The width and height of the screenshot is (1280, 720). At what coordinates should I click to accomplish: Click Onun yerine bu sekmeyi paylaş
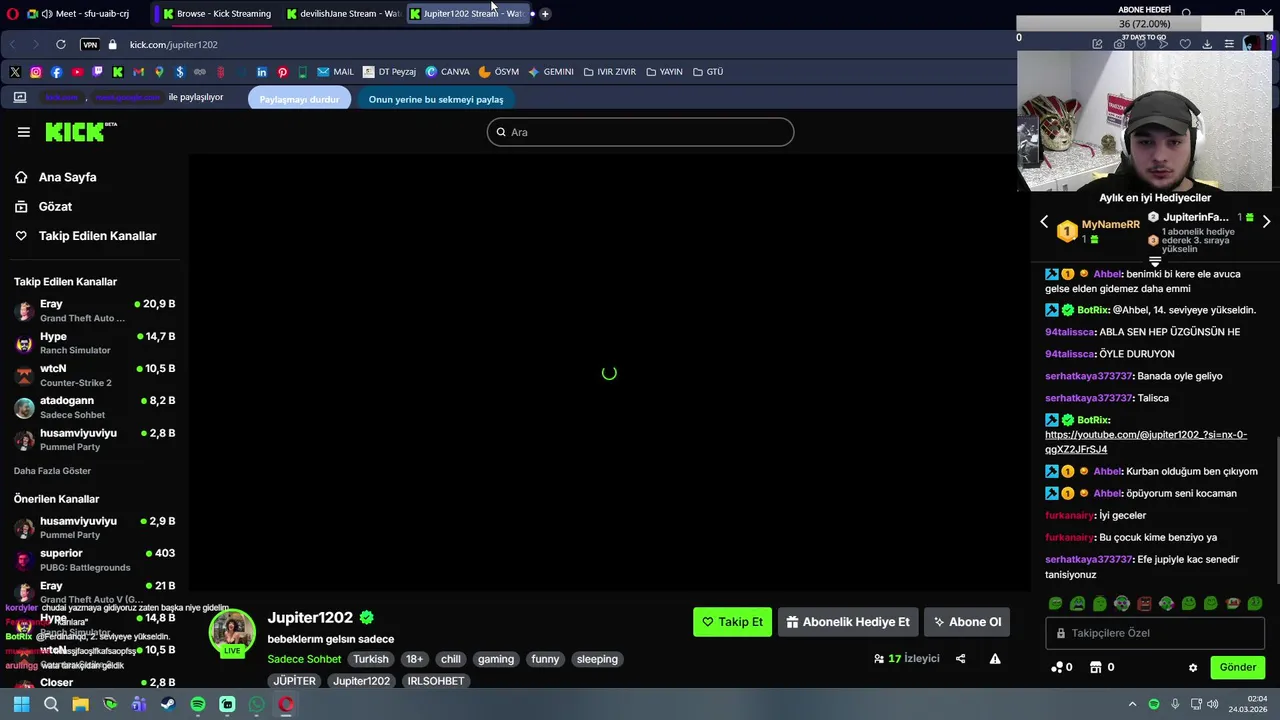click(x=436, y=99)
